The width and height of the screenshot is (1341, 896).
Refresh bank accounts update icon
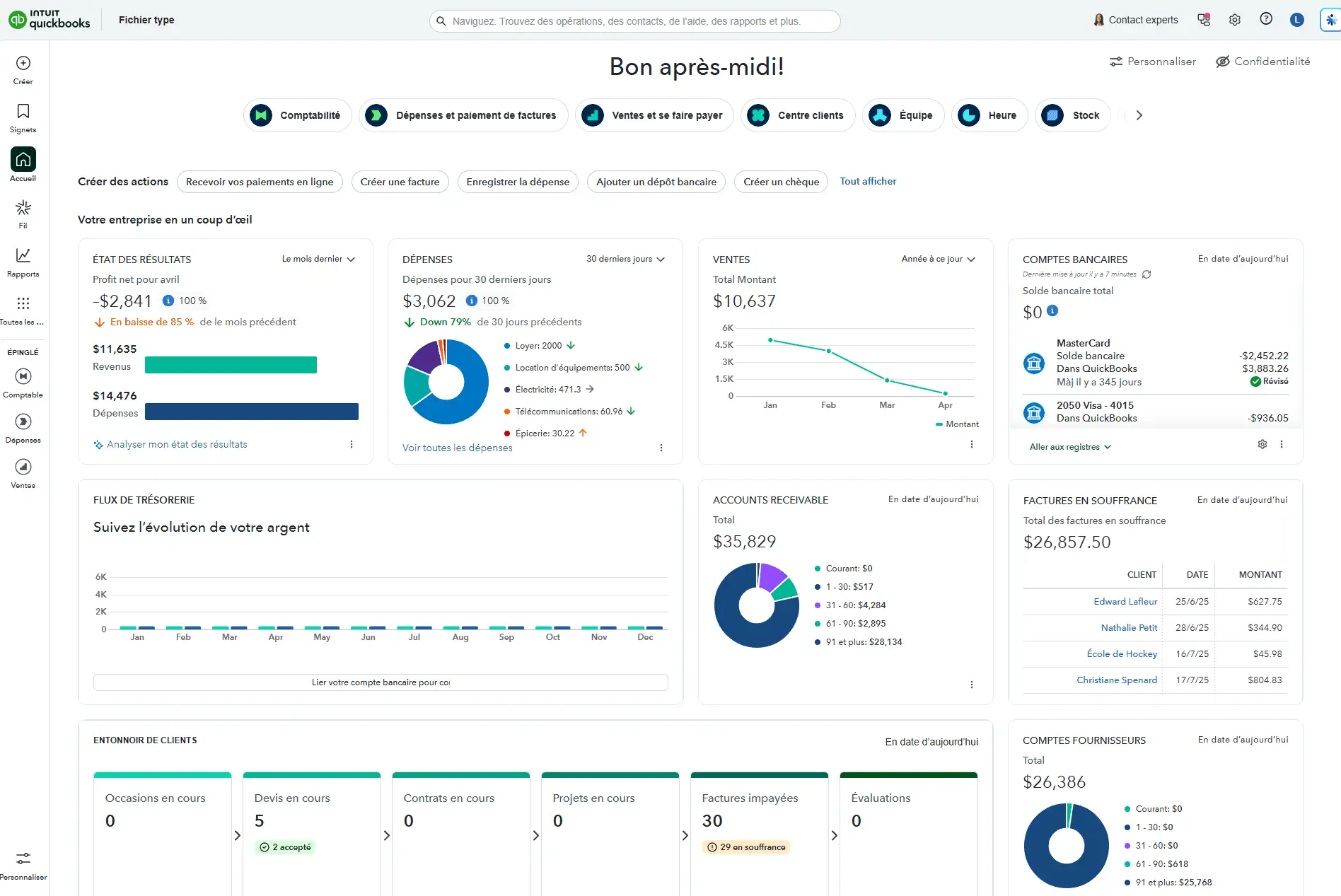click(1146, 274)
